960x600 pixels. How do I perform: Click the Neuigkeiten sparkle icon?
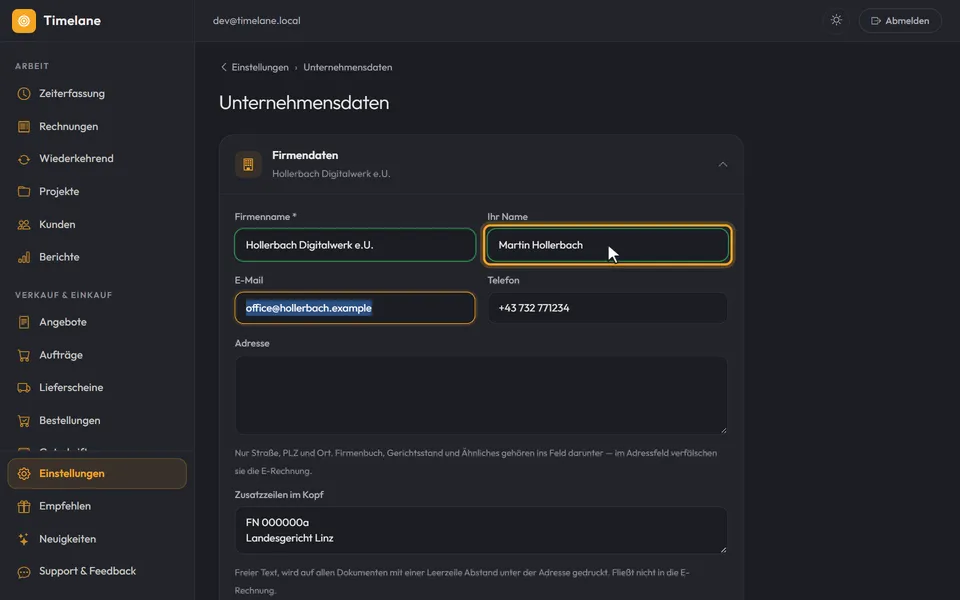24,539
